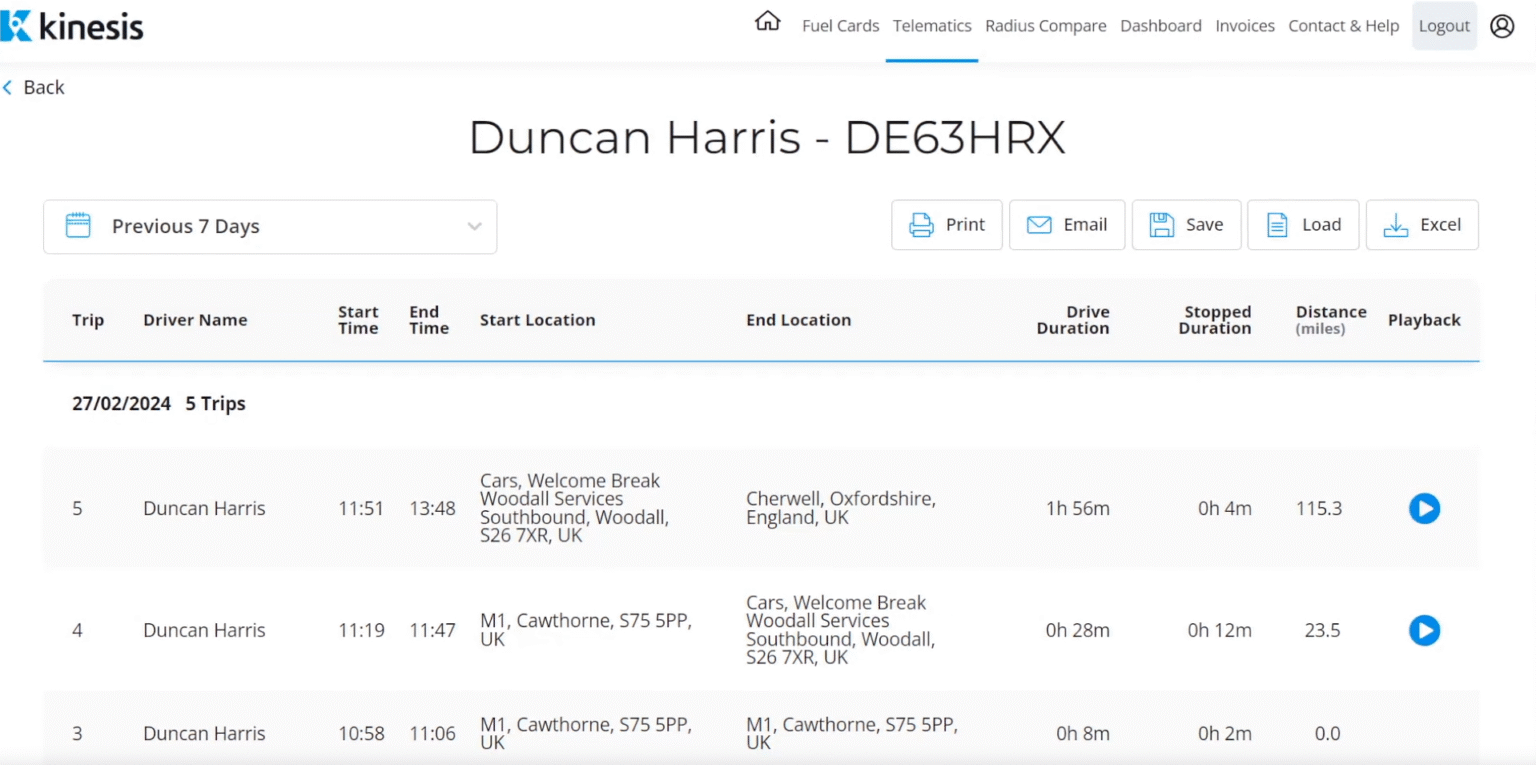Play route playback for Trip 4

[x=1424, y=630]
